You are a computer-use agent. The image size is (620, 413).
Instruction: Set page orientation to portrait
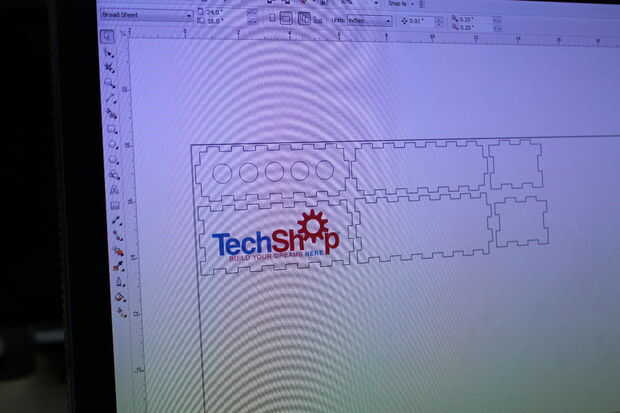coord(272,18)
